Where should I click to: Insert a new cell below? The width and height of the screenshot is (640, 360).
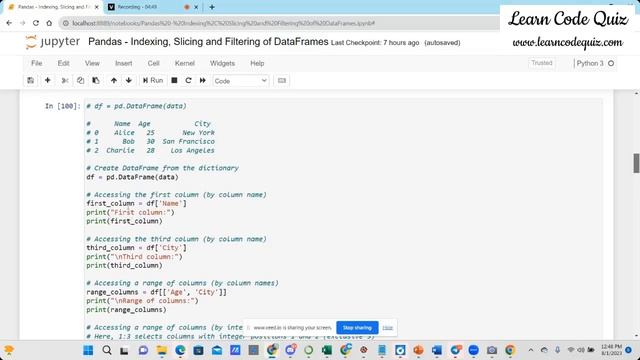(47, 80)
